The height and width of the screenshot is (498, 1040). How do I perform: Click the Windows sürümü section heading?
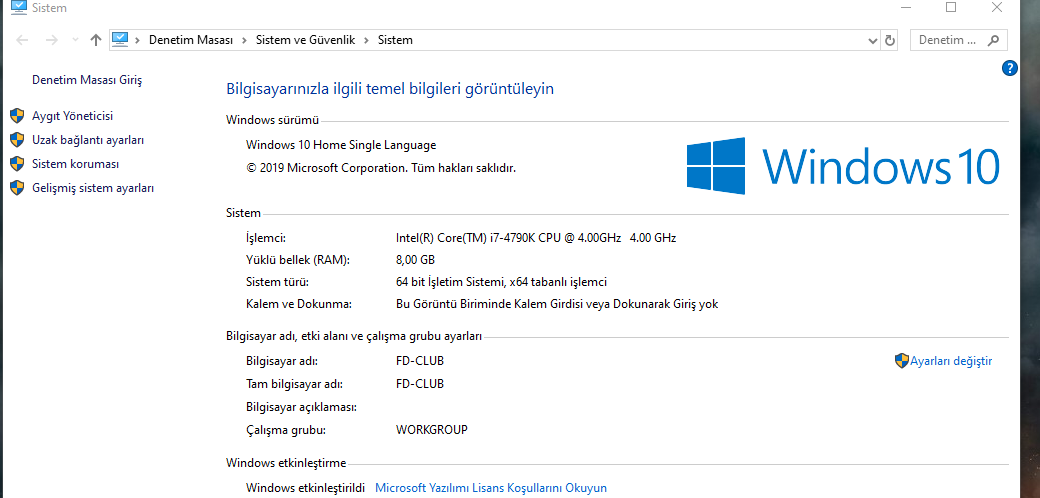click(x=273, y=121)
